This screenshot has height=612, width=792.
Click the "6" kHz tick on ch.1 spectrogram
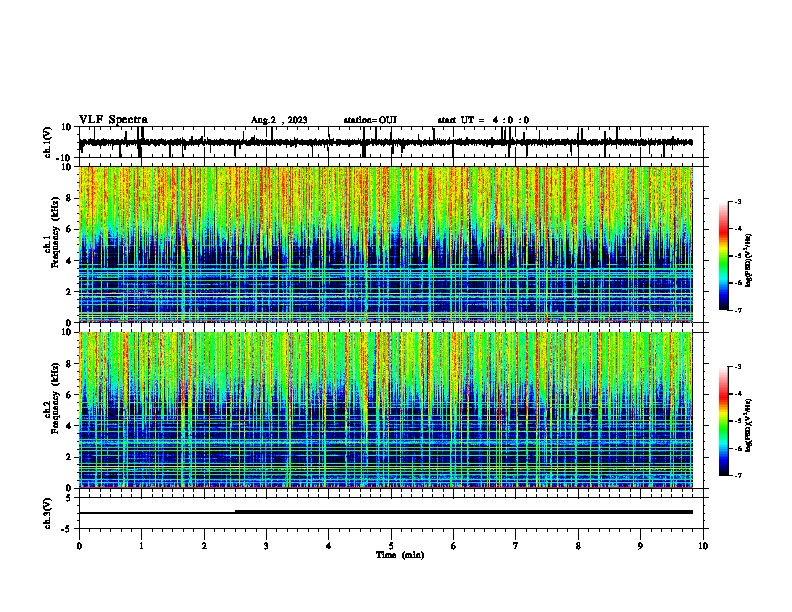(69, 230)
